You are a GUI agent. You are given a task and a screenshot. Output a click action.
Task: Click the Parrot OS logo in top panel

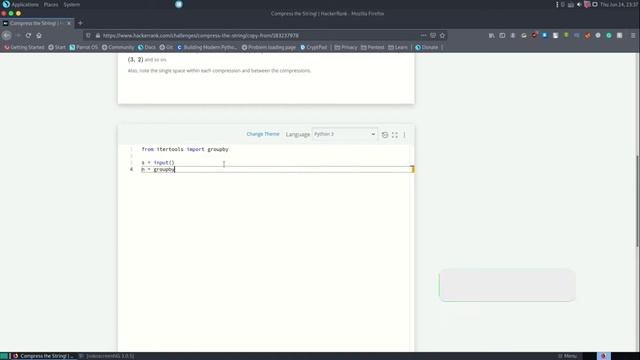click(6, 4)
